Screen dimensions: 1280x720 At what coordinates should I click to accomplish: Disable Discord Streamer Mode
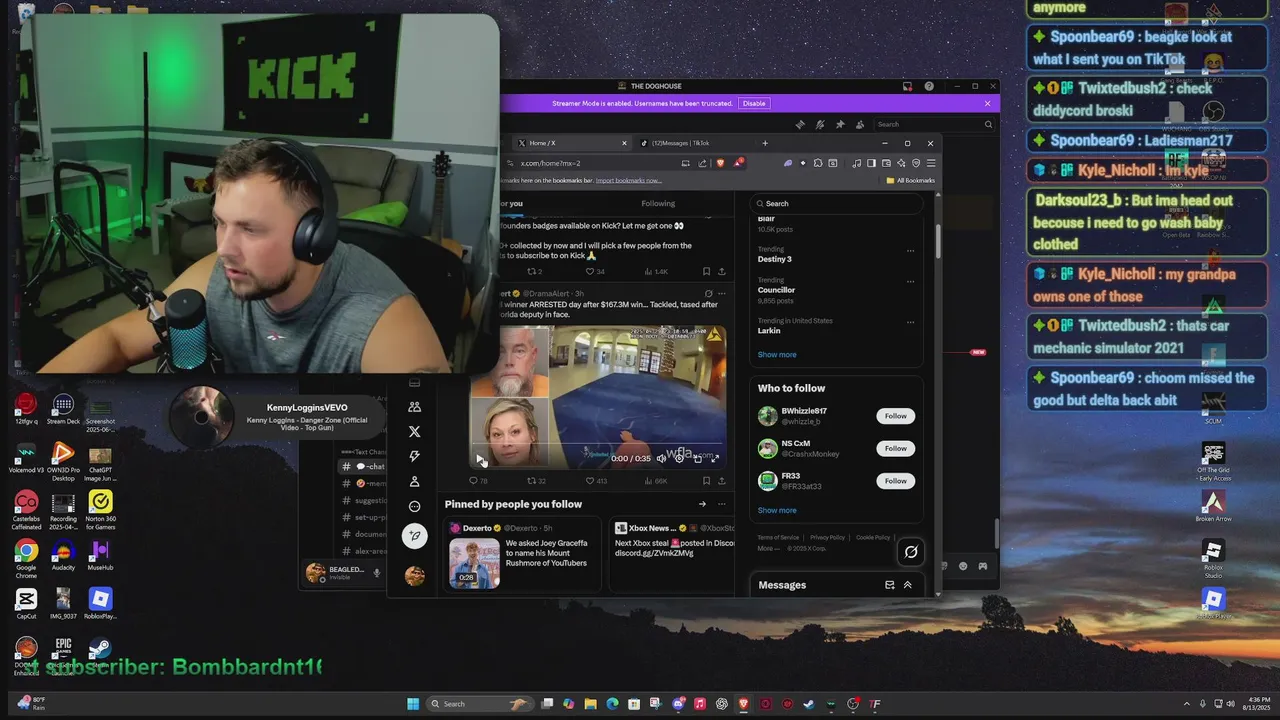(754, 103)
